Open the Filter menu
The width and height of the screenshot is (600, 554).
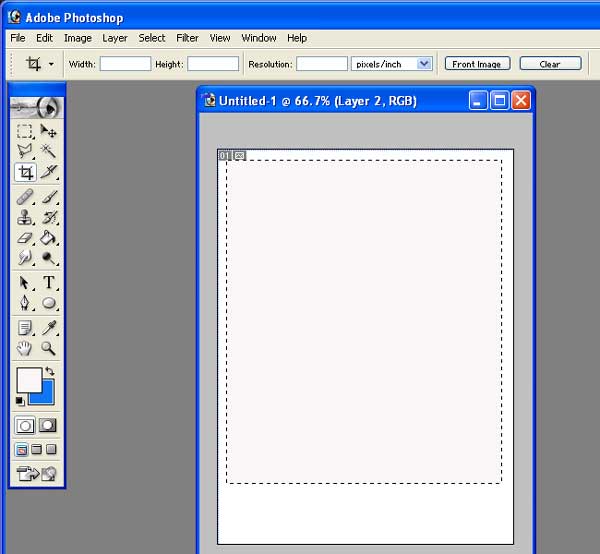[187, 38]
